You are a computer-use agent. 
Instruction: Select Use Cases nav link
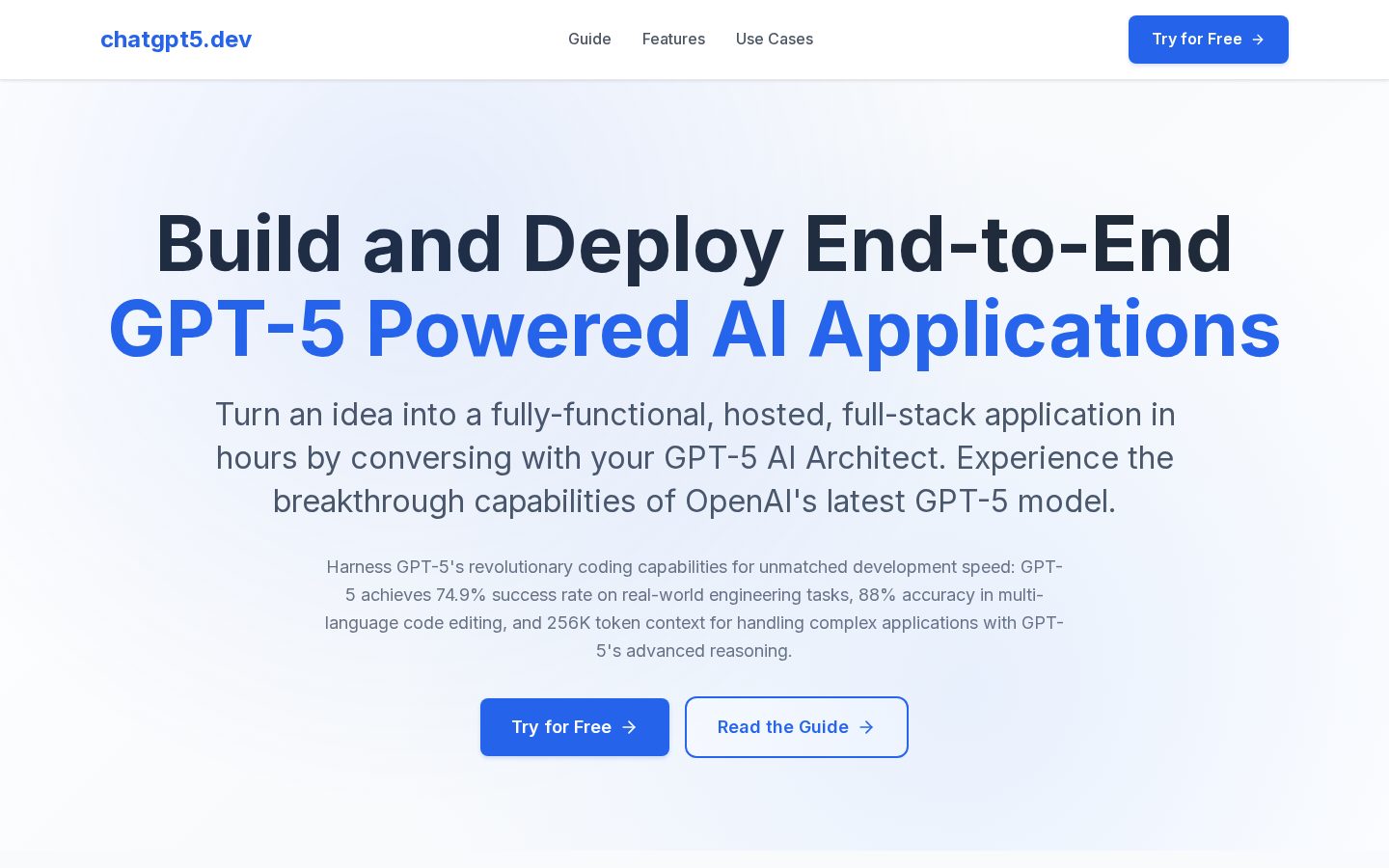pos(775,39)
